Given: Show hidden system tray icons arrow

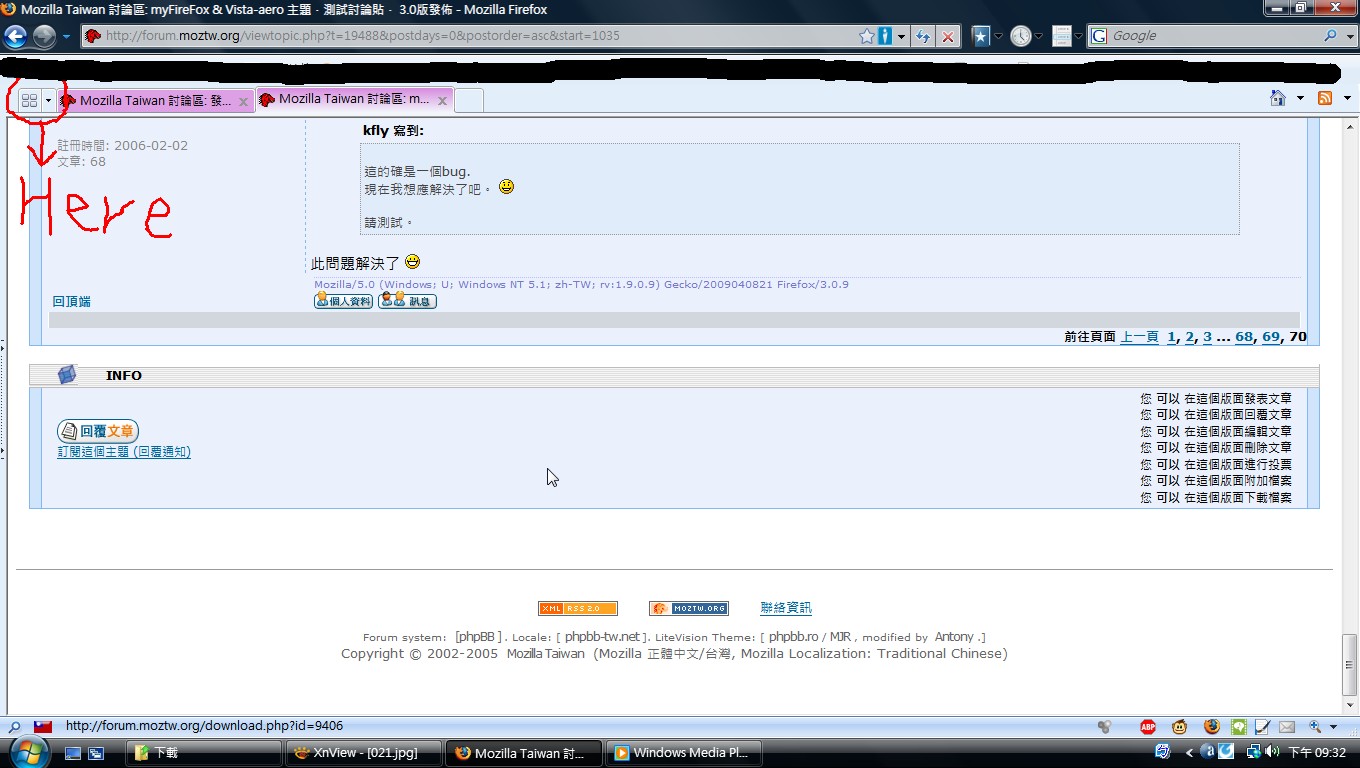Looking at the screenshot, I should (x=1189, y=752).
